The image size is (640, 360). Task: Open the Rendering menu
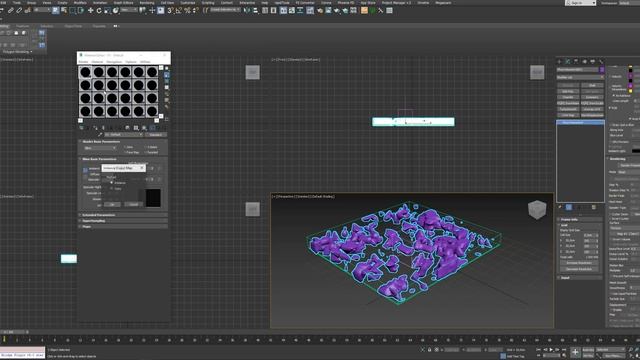[147, 2]
